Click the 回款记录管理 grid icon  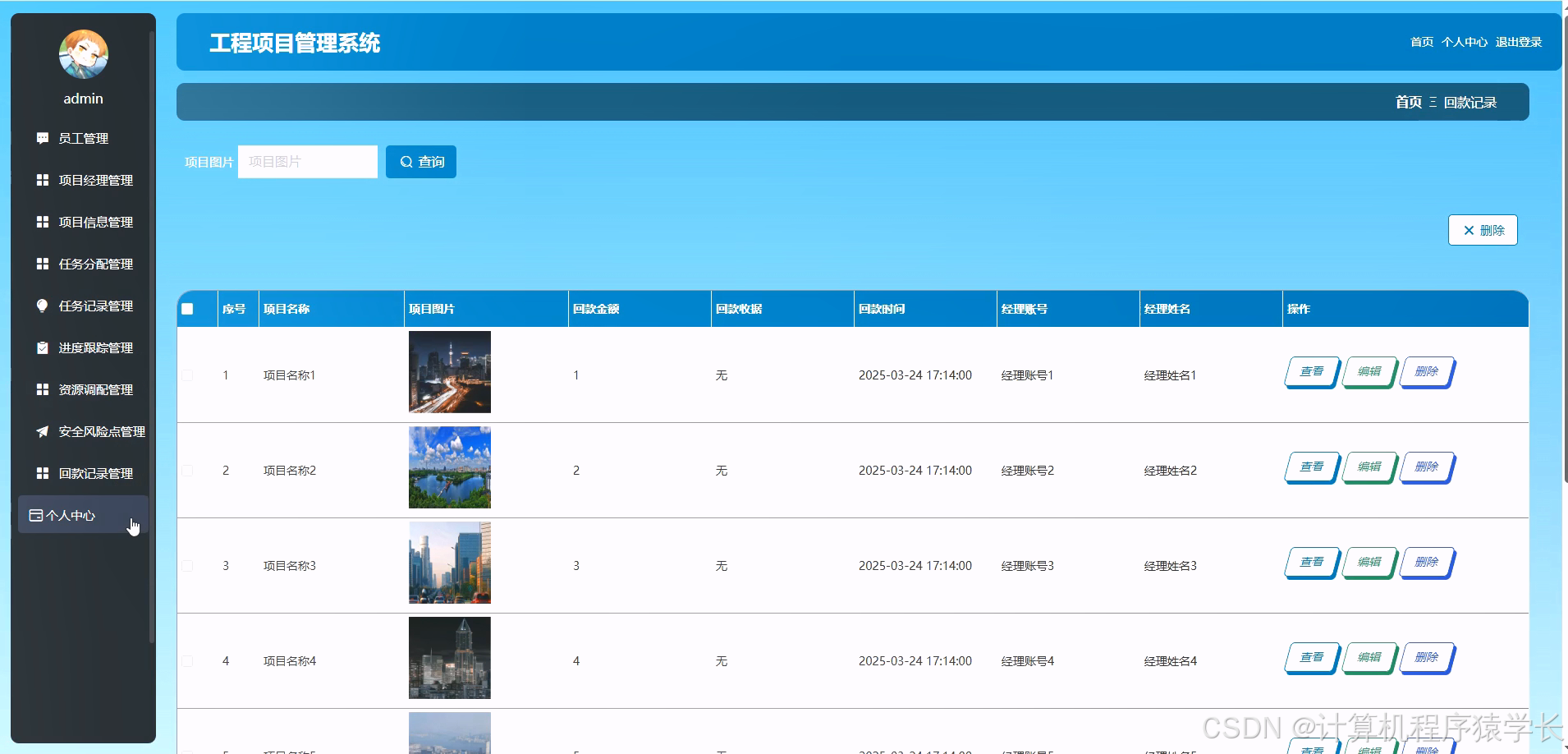pos(43,473)
